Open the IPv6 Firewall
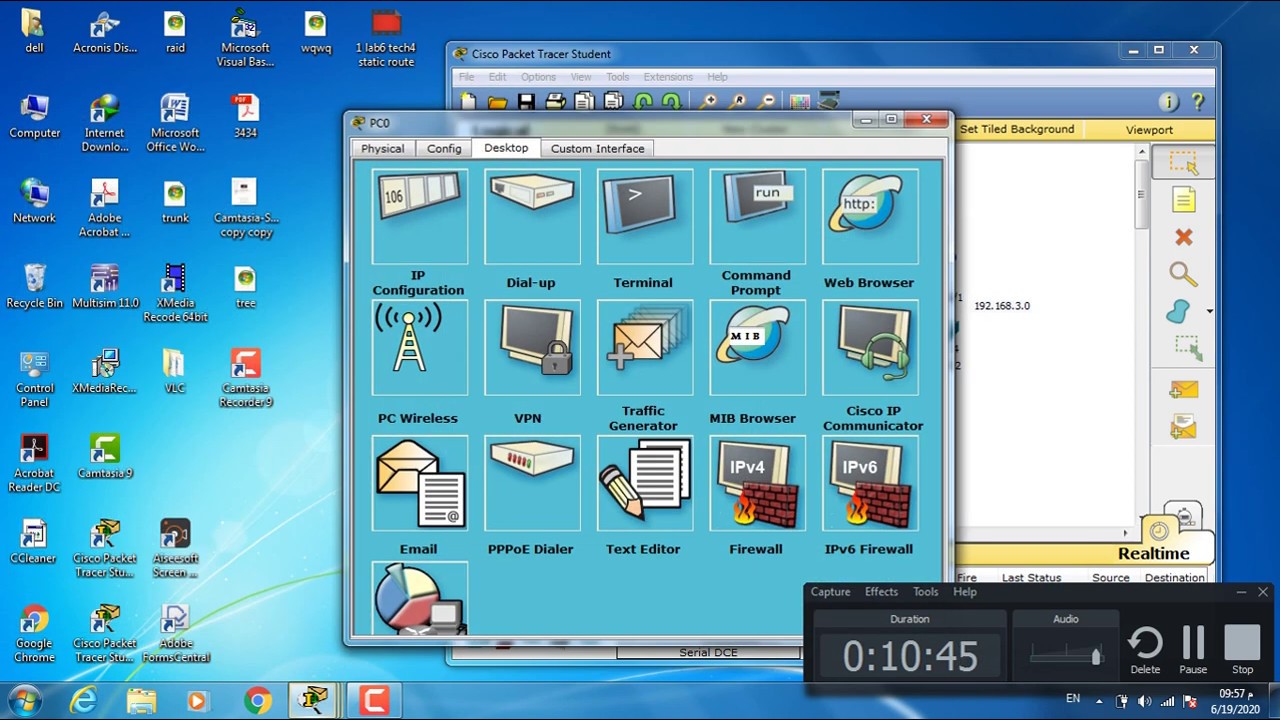1280x720 pixels. [870, 483]
